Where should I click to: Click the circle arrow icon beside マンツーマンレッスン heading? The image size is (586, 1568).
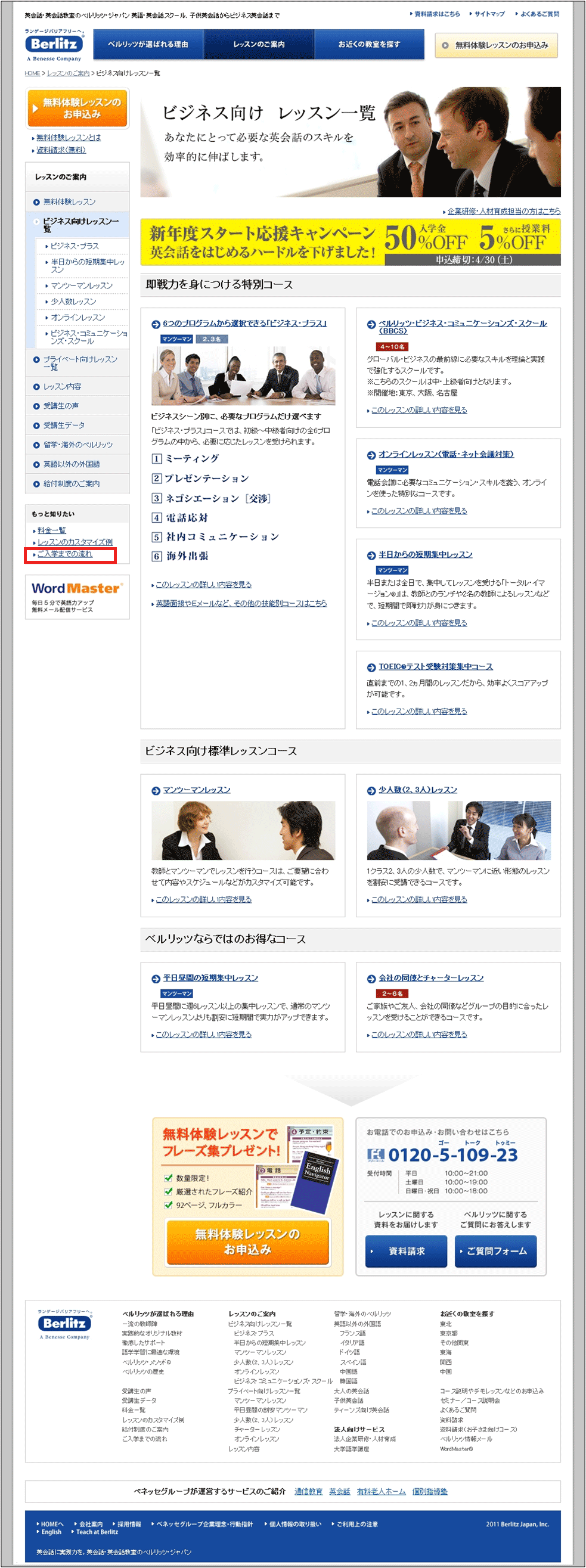[x=156, y=791]
